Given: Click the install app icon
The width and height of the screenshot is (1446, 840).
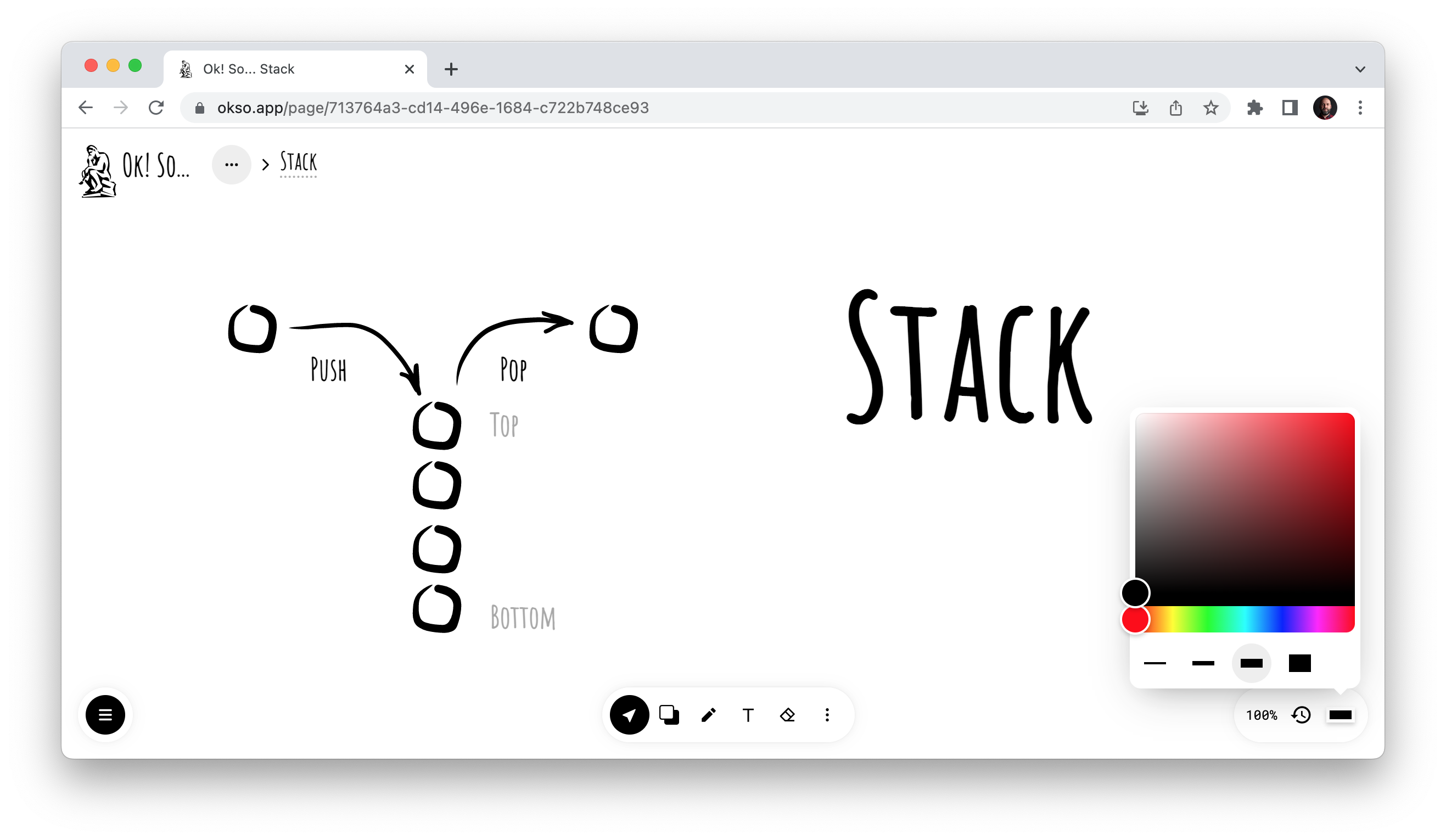Looking at the screenshot, I should coord(1140,107).
